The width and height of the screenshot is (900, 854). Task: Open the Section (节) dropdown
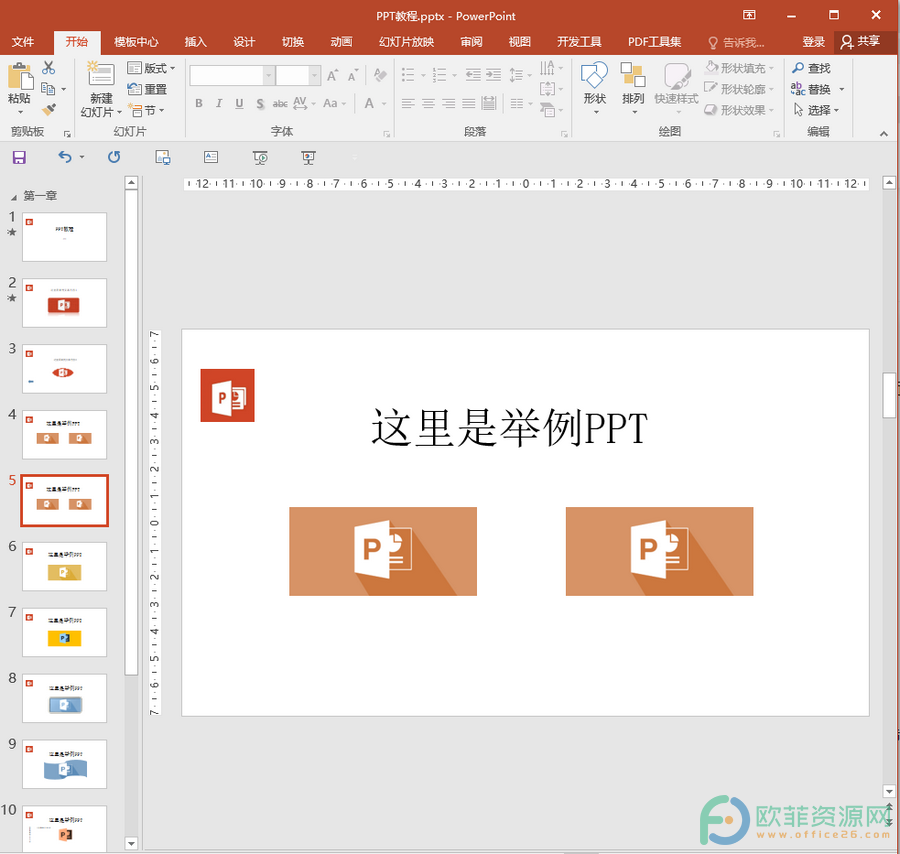[x=146, y=110]
